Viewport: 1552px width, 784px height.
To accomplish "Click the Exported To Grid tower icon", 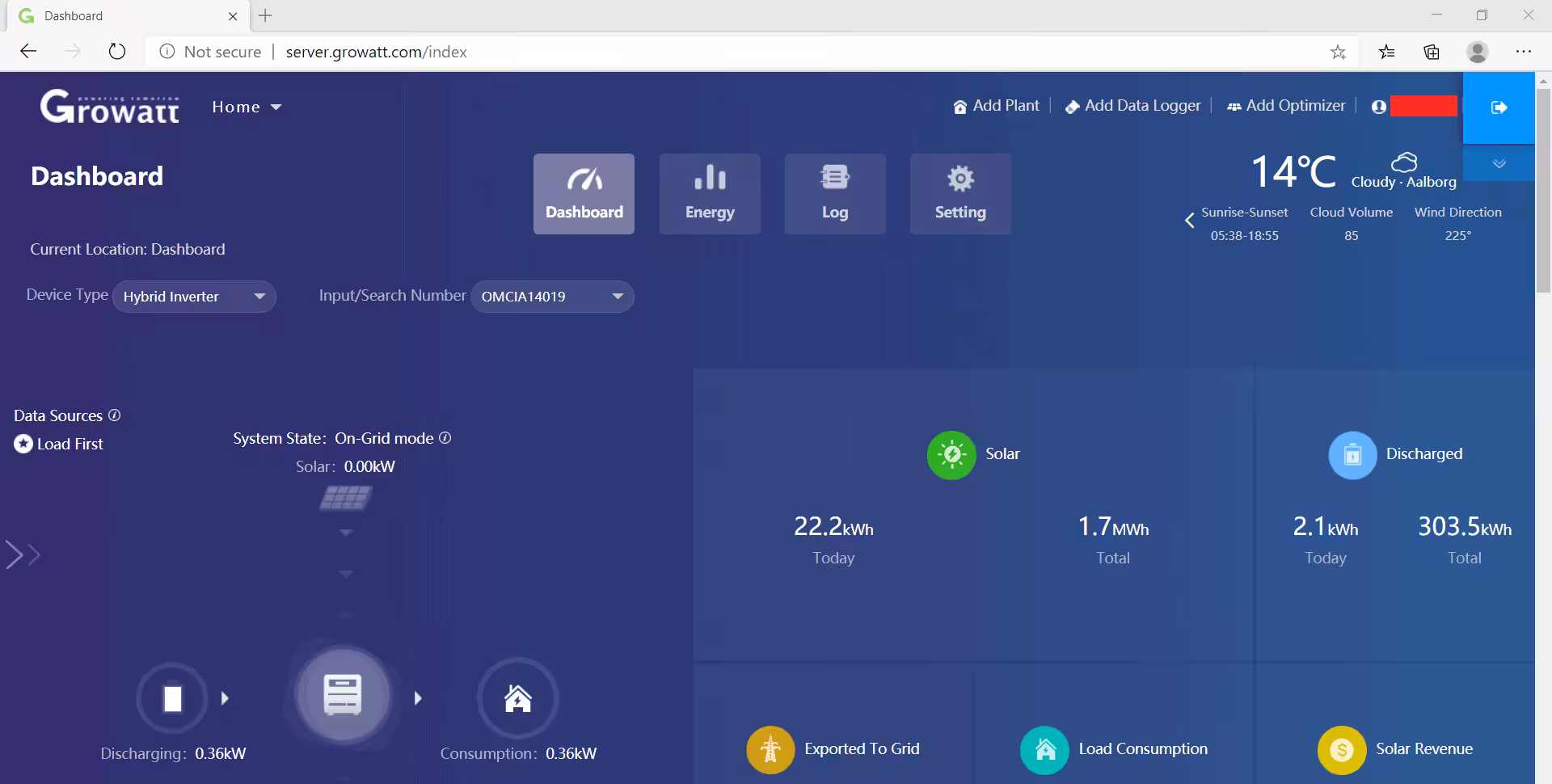I will [x=770, y=750].
